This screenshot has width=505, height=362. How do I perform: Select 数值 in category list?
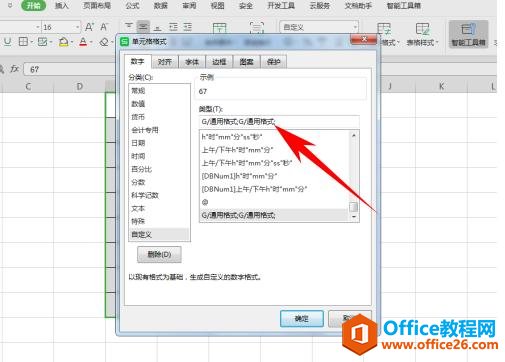click(159, 104)
